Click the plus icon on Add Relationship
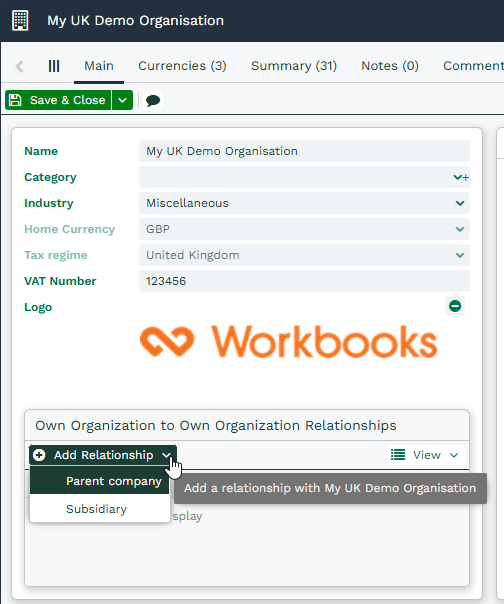 point(39,455)
